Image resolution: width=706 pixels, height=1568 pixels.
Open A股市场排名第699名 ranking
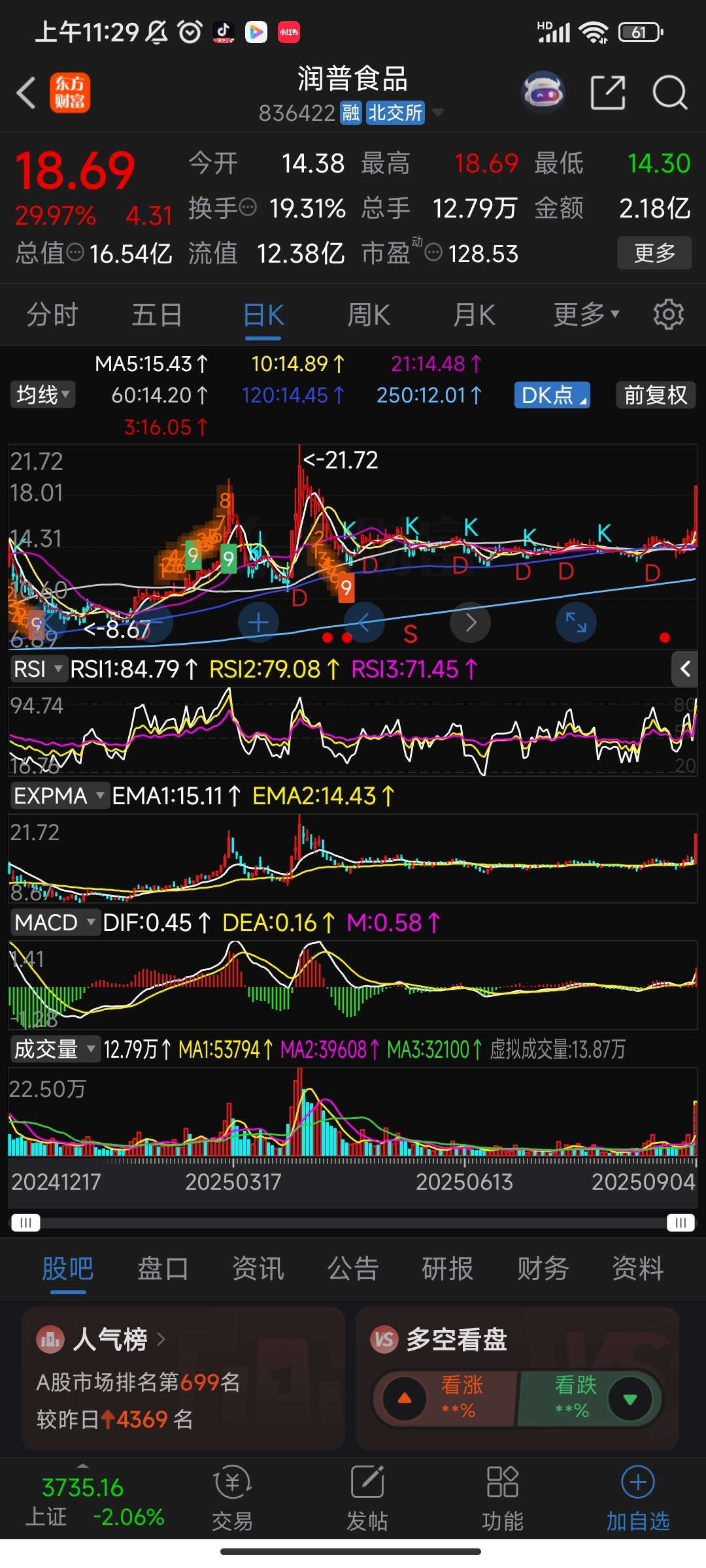139,1382
